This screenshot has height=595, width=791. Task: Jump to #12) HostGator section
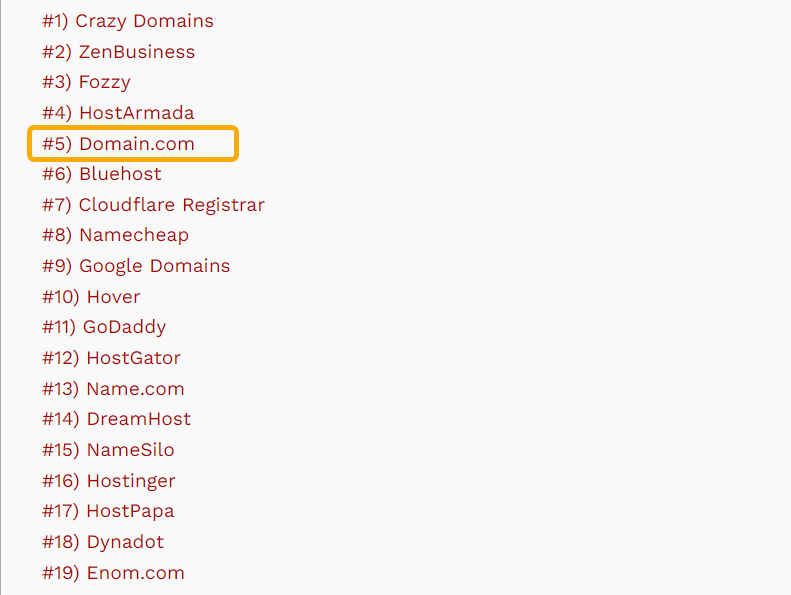coord(111,358)
